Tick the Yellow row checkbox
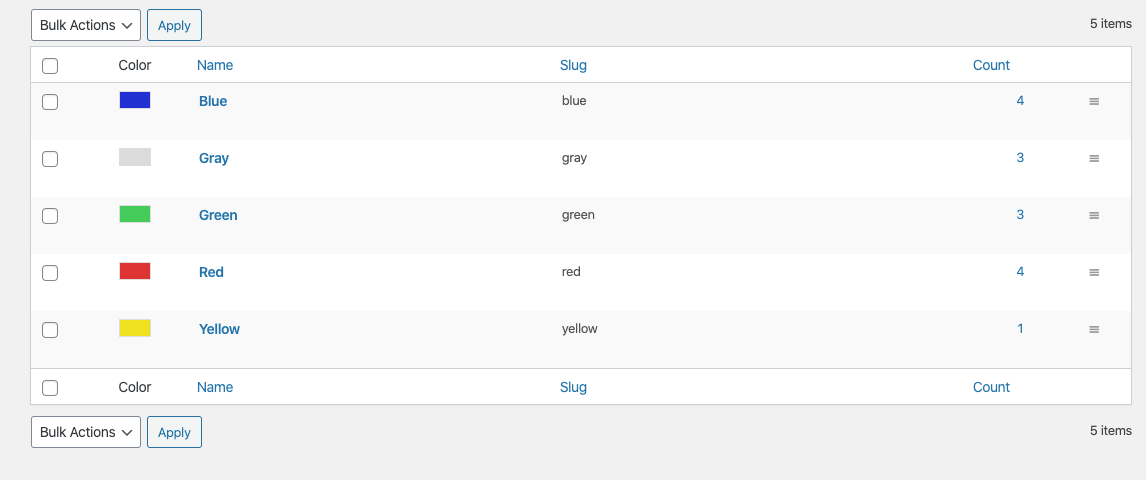This screenshot has height=480, width=1146. (x=51, y=330)
